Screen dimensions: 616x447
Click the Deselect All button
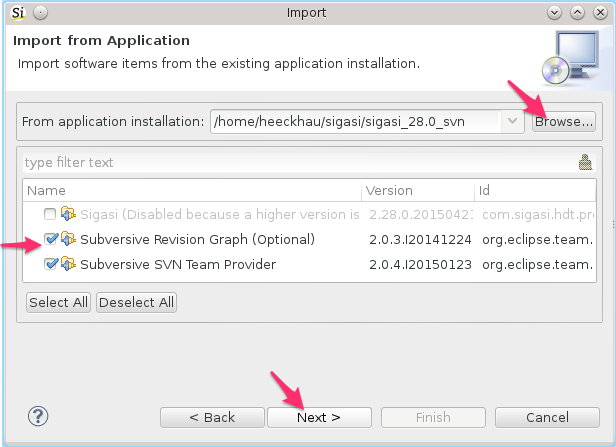pos(136,302)
